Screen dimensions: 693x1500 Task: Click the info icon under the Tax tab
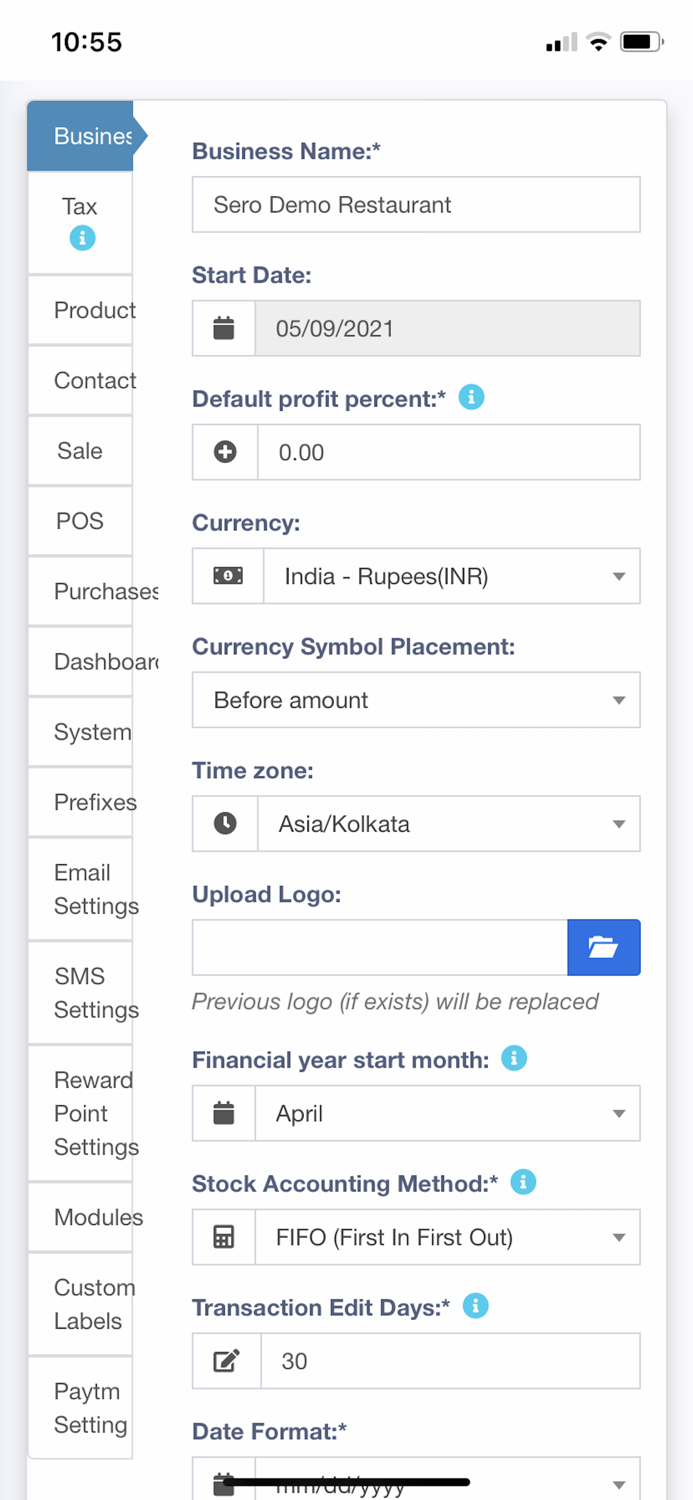click(x=81, y=238)
